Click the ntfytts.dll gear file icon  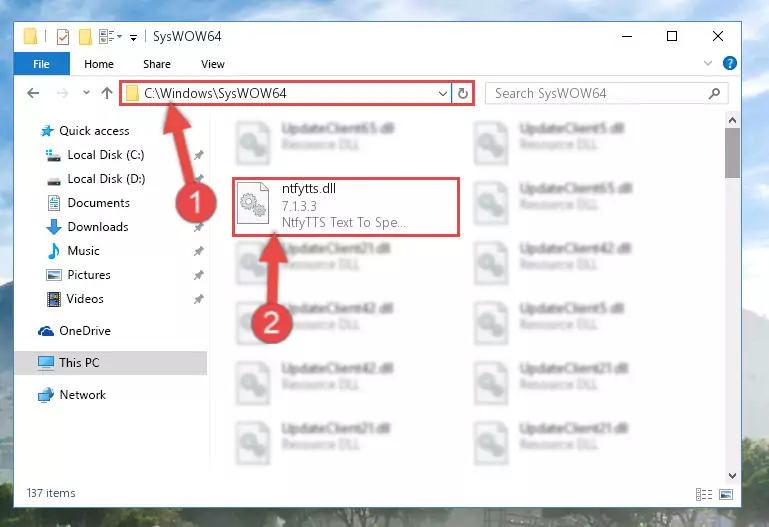[253, 203]
